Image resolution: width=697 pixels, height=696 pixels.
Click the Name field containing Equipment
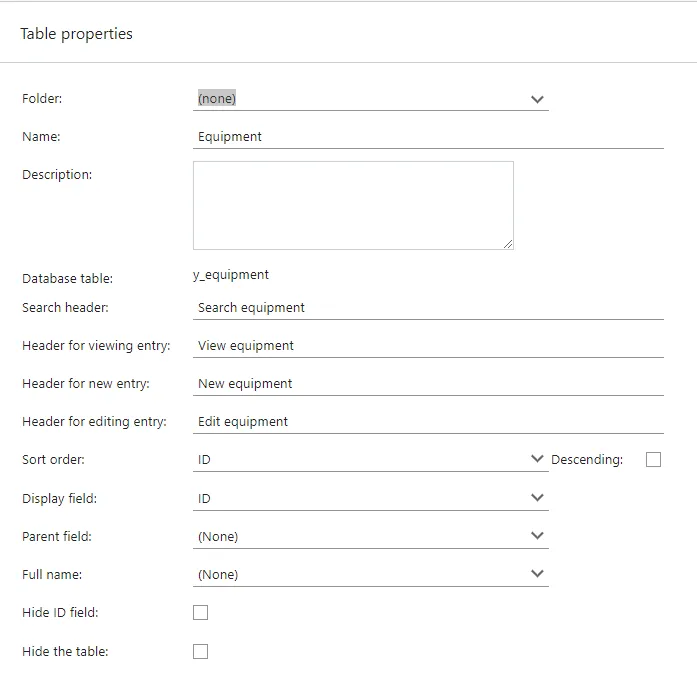click(x=428, y=137)
